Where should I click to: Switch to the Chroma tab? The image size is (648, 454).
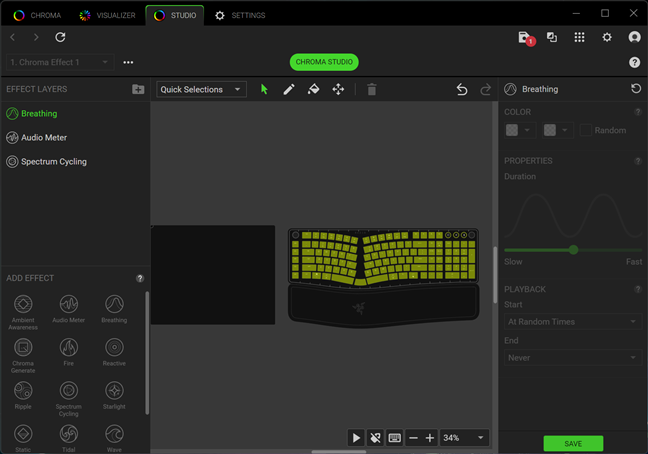38,15
